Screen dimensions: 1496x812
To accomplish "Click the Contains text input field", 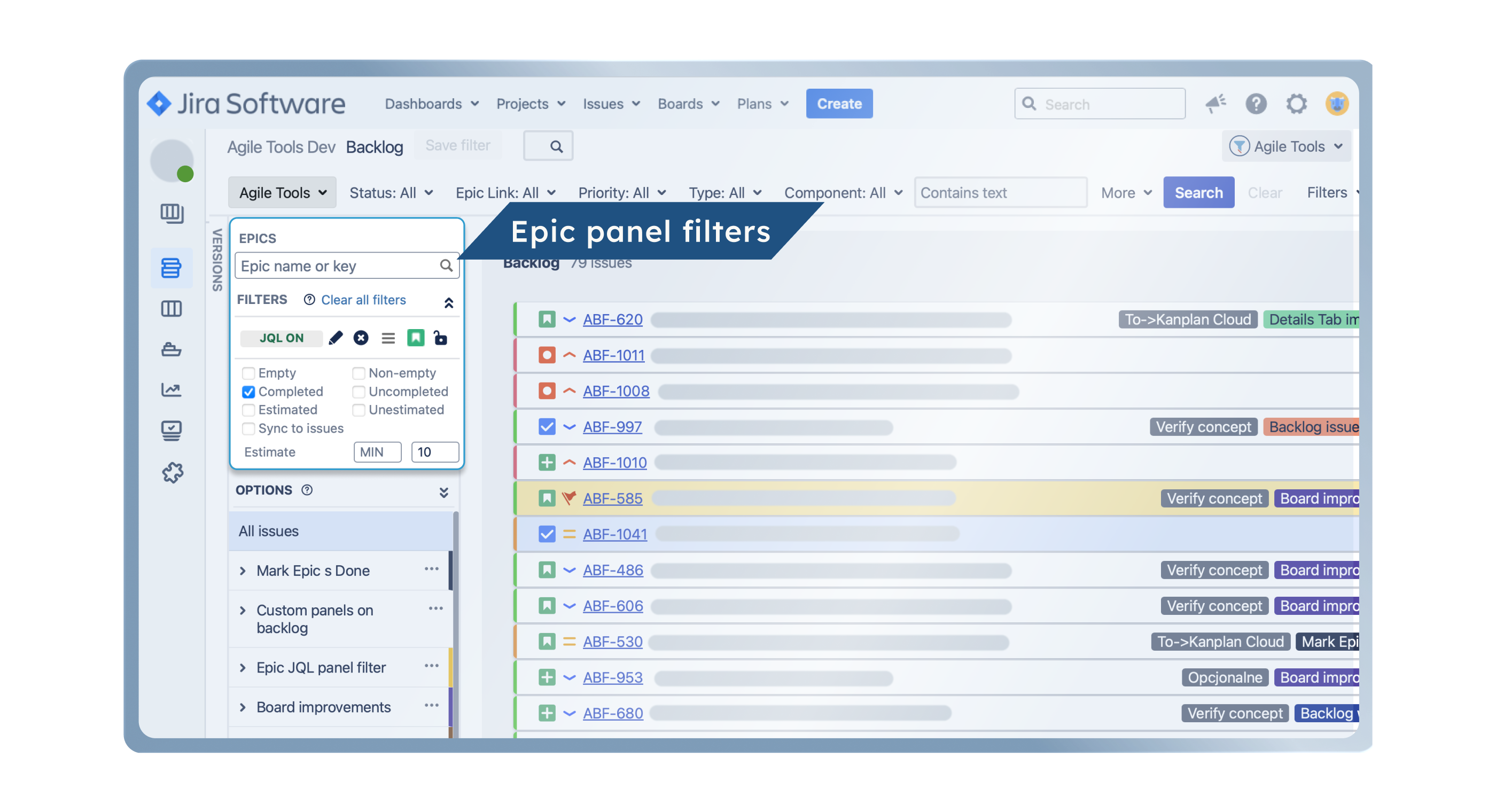I will click(x=1000, y=192).
